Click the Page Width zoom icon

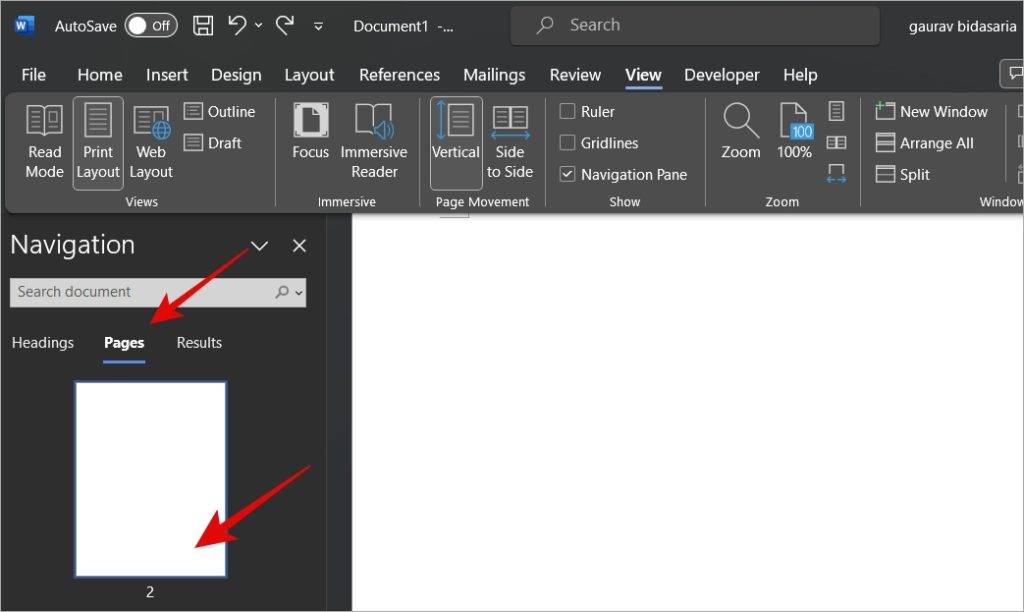click(837, 173)
